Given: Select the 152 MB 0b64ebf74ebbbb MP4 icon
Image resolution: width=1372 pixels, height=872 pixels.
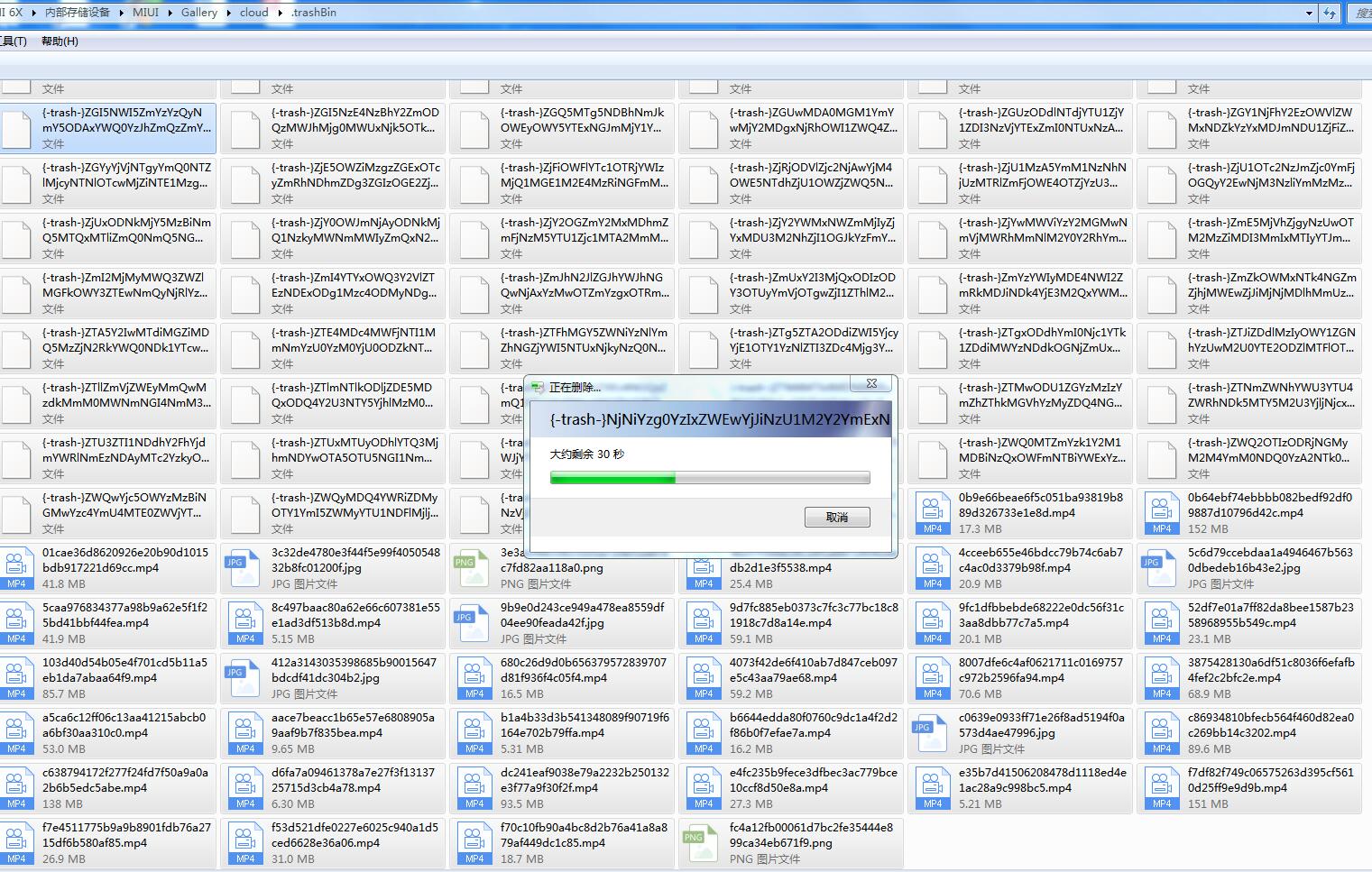Looking at the screenshot, I should point(1161,514).
